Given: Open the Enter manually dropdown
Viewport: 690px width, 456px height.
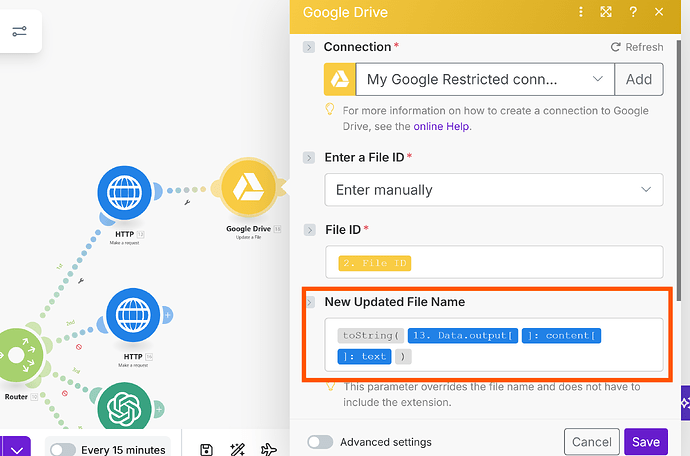Looking at the screenshot, I should 494,190.
